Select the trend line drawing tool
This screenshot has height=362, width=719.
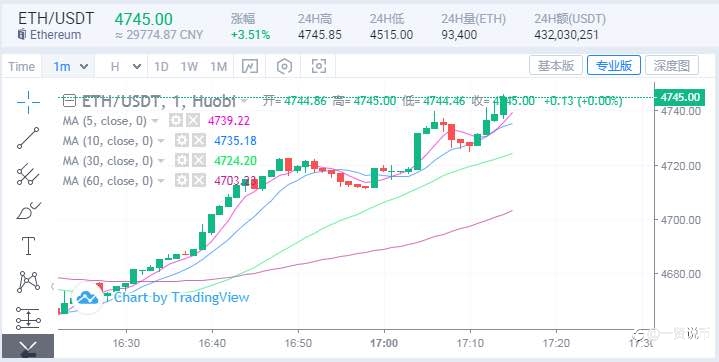[x=28, y=138]
